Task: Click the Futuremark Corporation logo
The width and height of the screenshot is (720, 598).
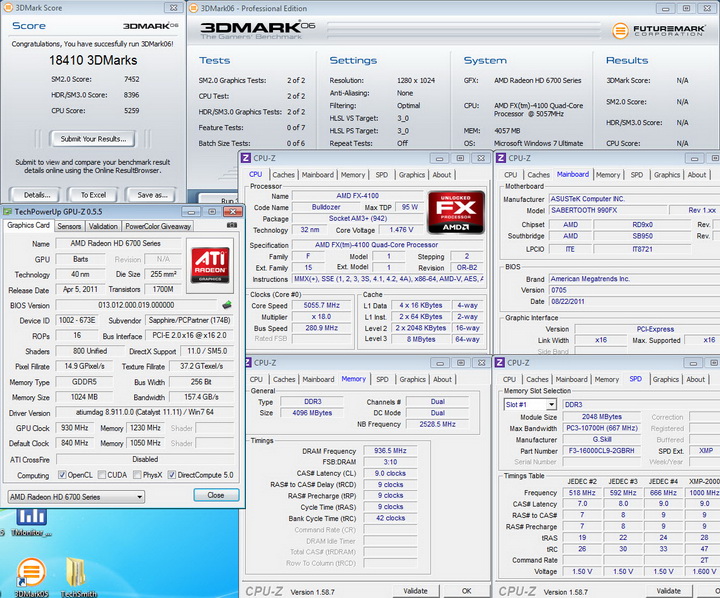Action: point(658,31)
